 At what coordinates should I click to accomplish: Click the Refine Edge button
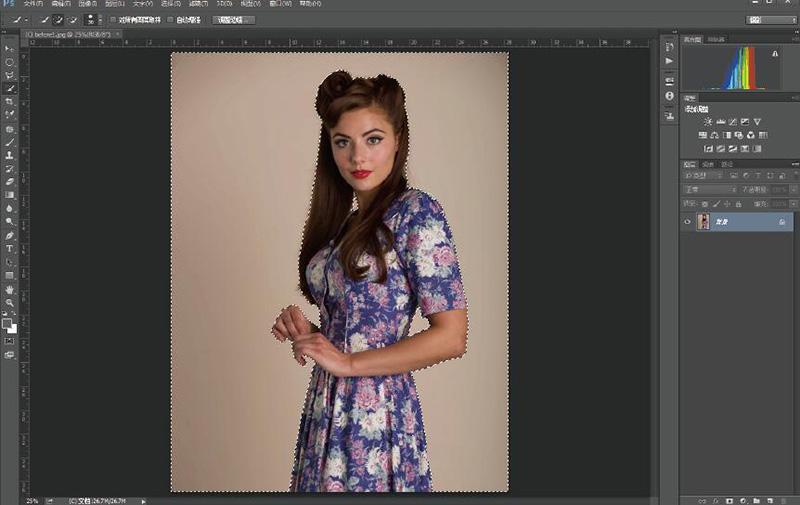(233, 19)
